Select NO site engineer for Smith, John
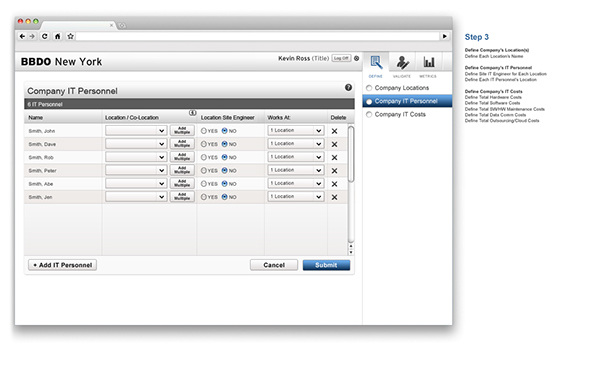The width and height of the screenshot is (600, 388). 225,131
